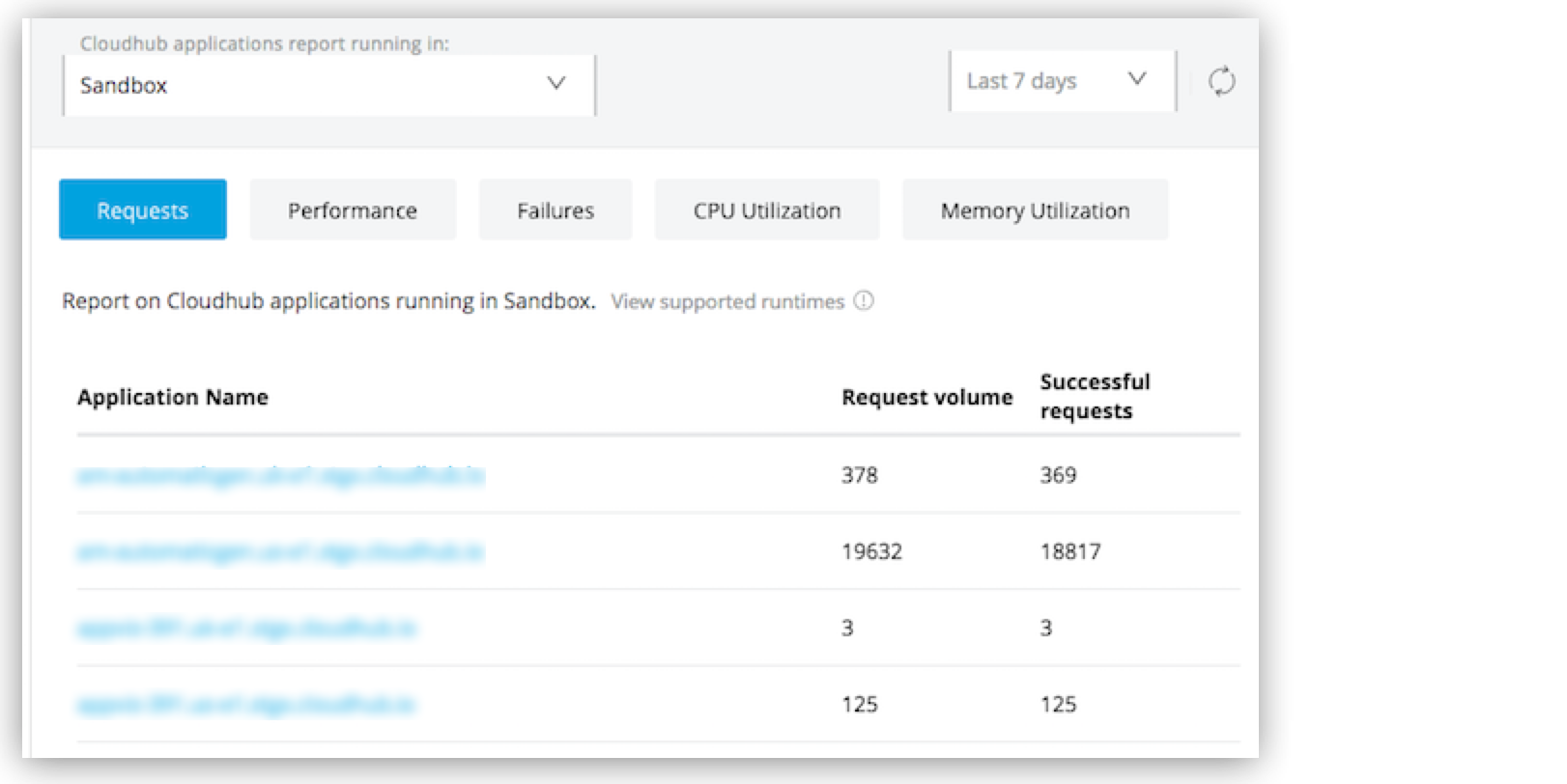
Task: Open the application with 125 successful requests
Action: coord(246,704)
